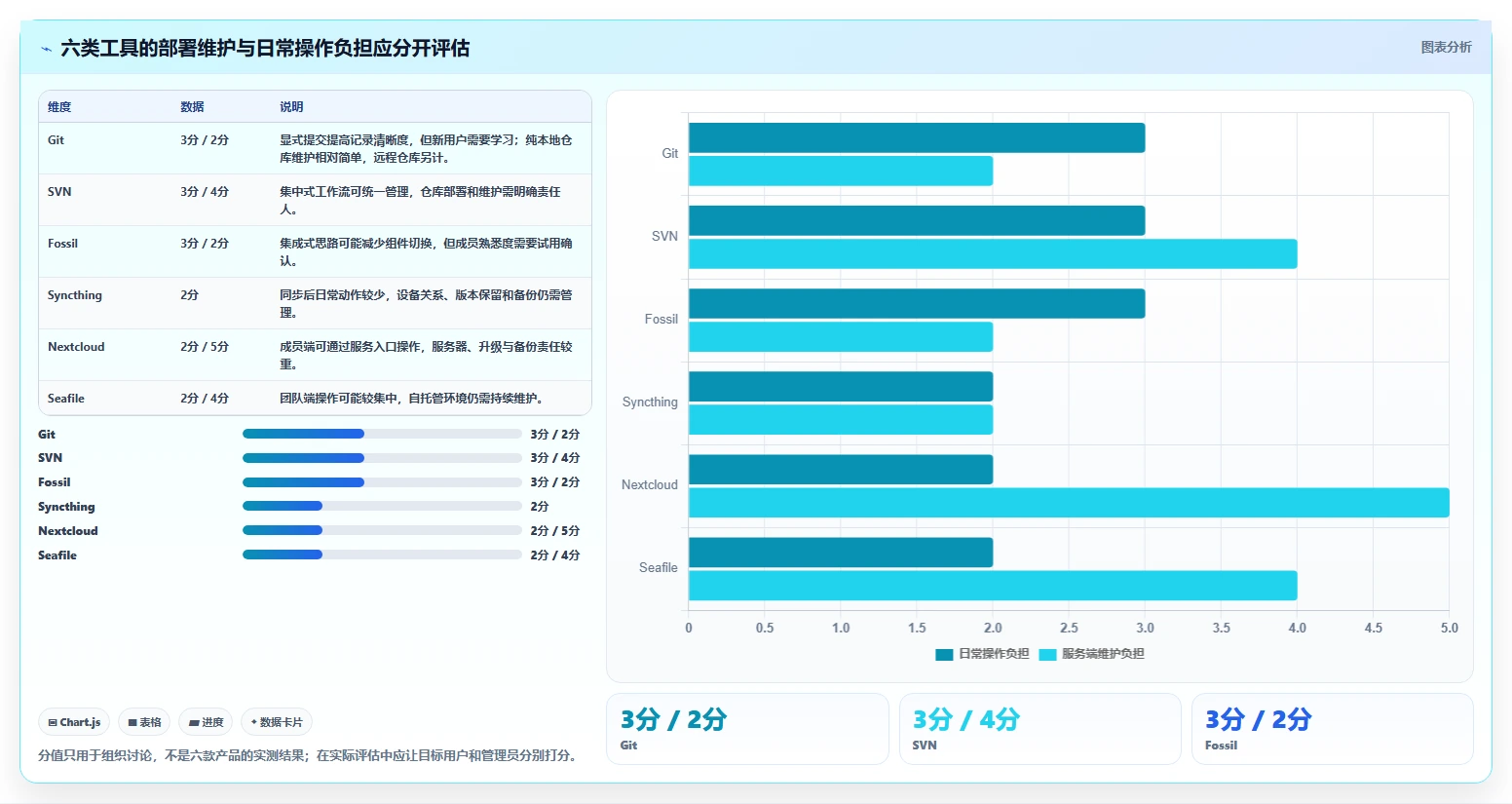
Task: Open the Git 3分 / 2分 data card
Action: click(747, 729)
